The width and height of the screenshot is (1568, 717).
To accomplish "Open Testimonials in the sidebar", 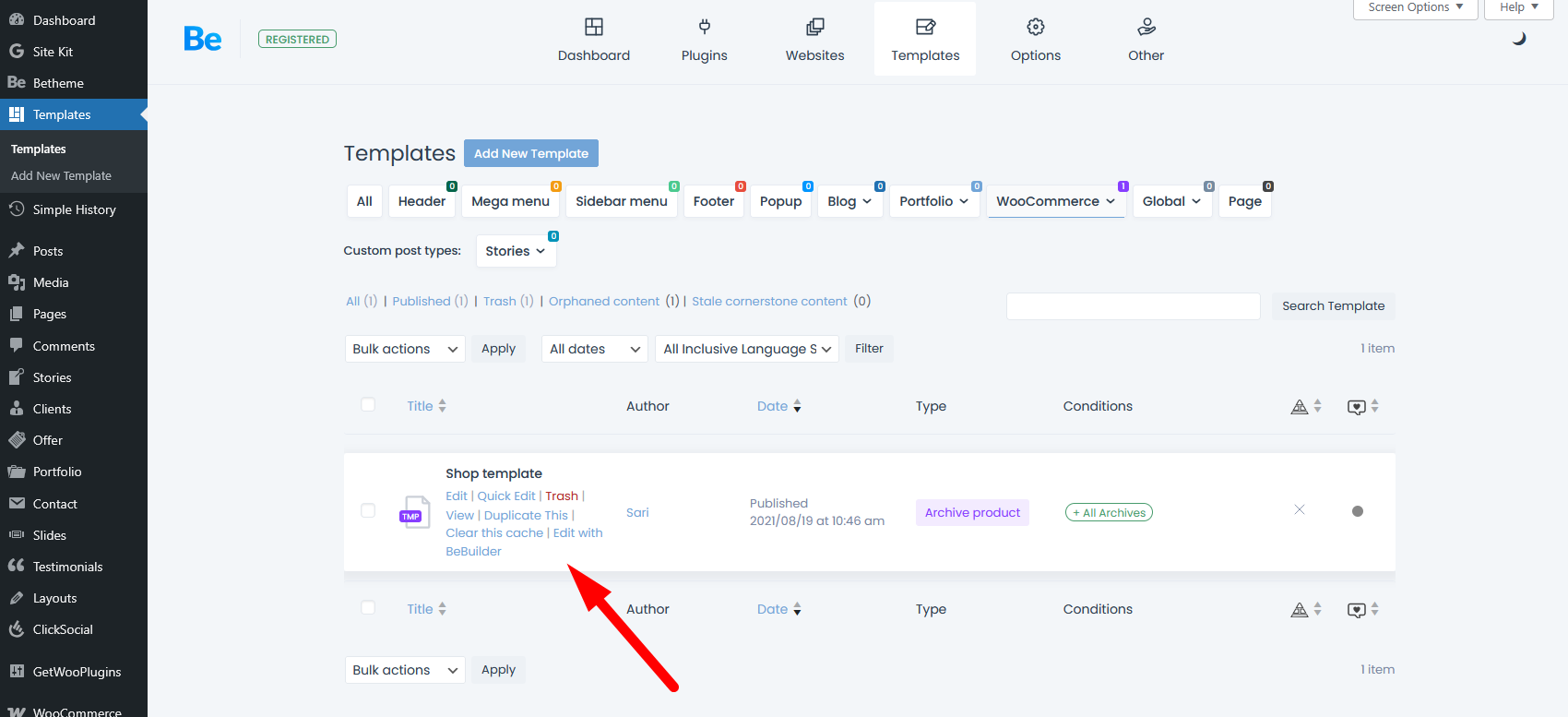I will click(67, 567).
